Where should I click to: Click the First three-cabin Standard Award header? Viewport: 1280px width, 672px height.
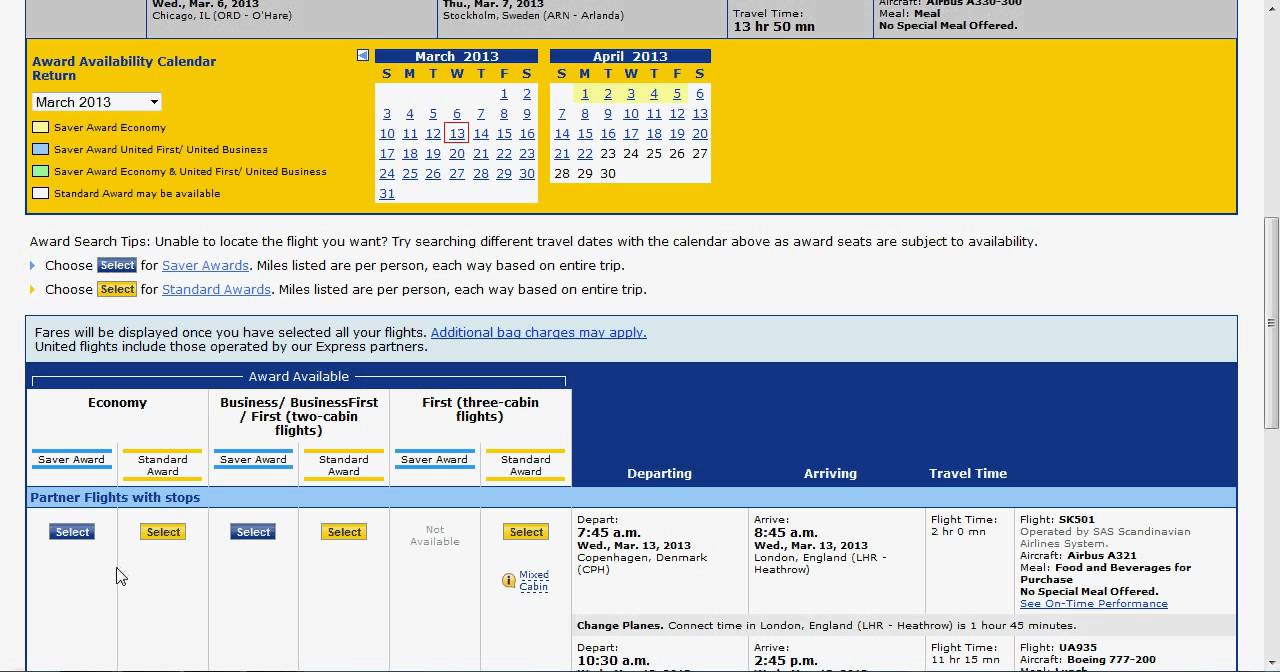click(x=525, y=465)
